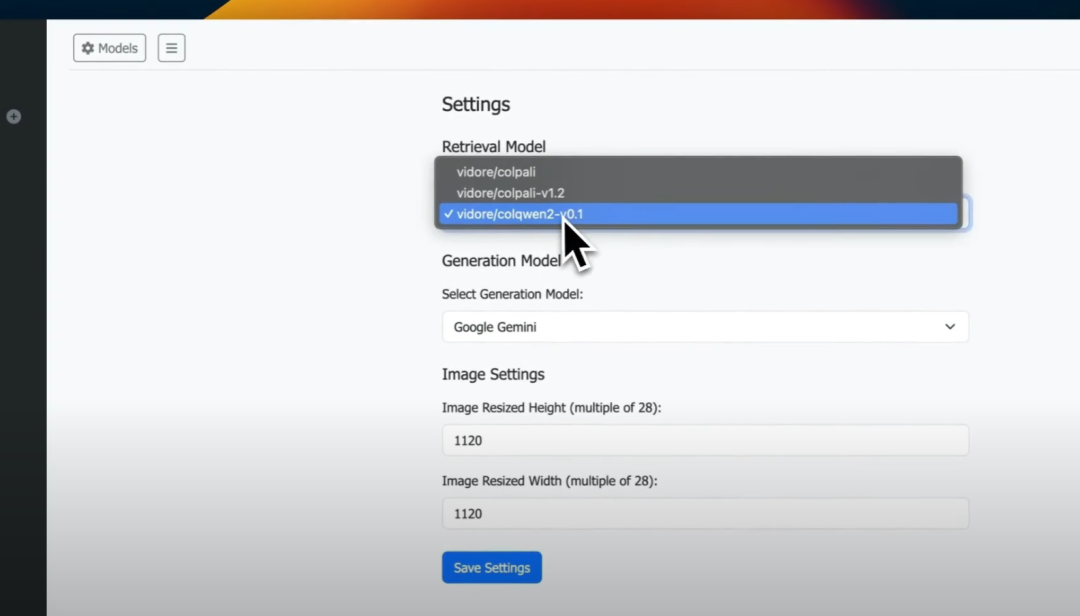
Task: Select vidore/colpali retrieval model option
Action: click(x=496, y=172)
